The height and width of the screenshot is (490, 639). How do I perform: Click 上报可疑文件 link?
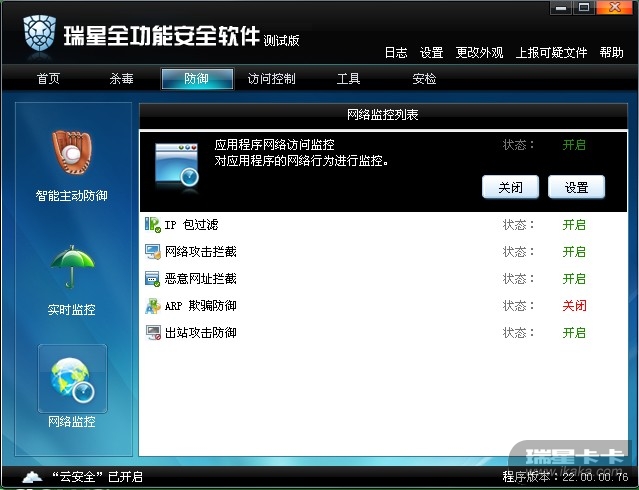tap(551, 53)
